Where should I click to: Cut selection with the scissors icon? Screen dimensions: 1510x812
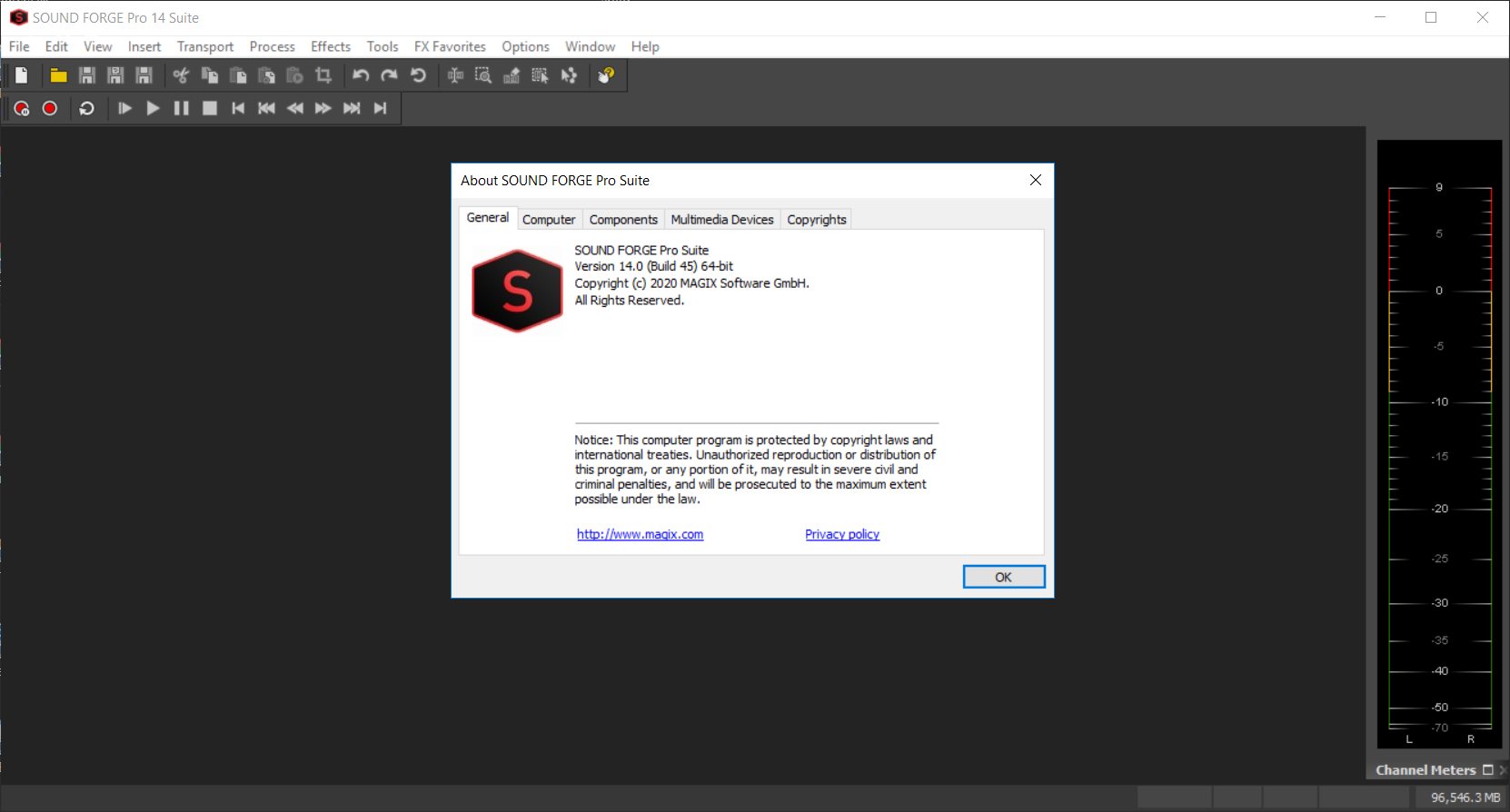181,75
